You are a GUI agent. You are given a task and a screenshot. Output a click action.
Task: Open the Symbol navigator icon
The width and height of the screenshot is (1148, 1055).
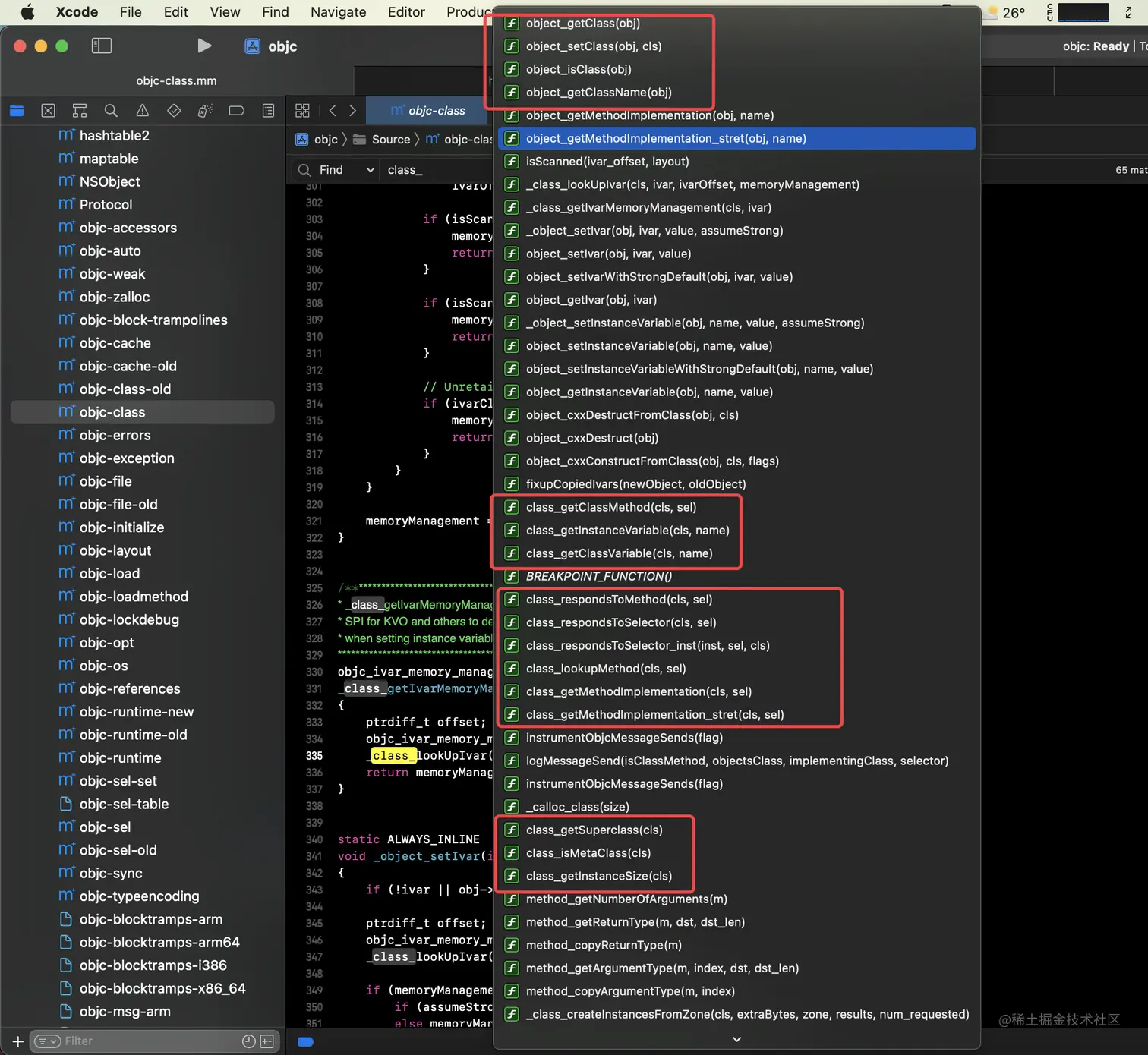click(80, 111)
